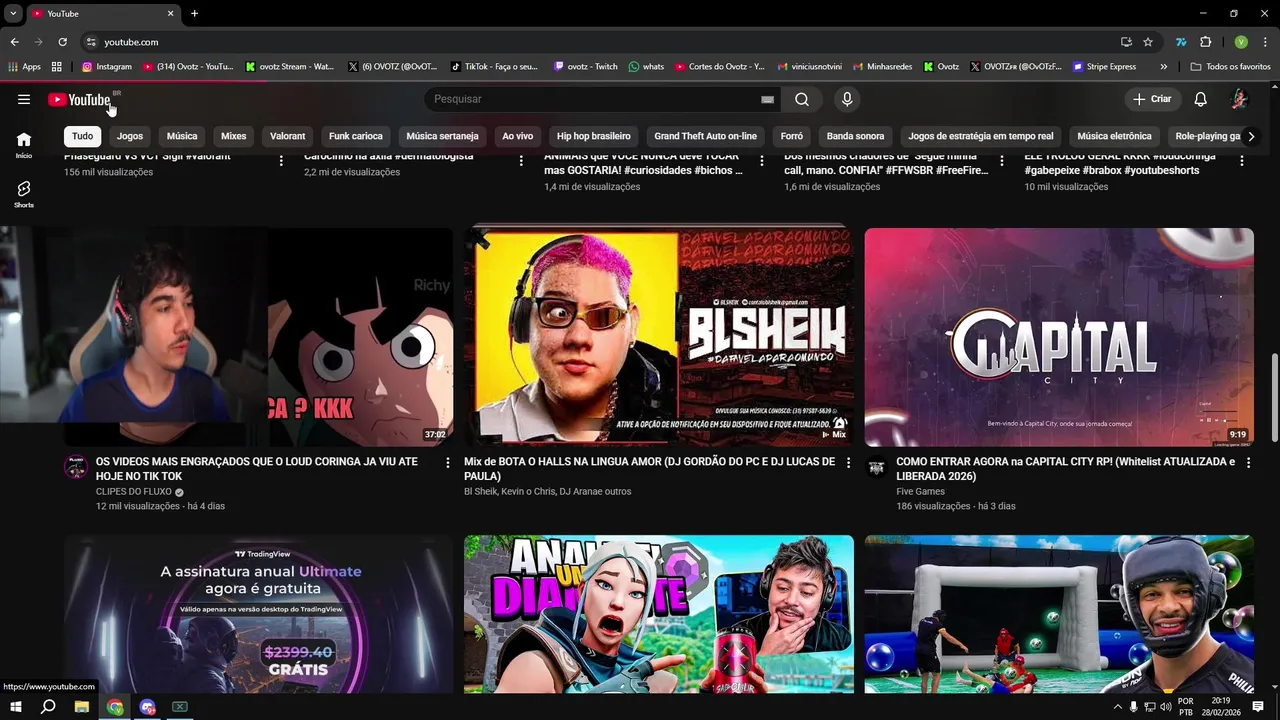This screenshot has width=1280, height=720.
Task: Go back with the browser back arrow
Action: point(14,42)
